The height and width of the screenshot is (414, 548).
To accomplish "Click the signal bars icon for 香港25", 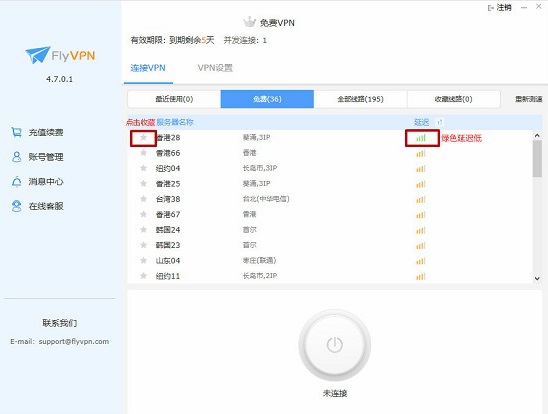I will tap(421, 184).
